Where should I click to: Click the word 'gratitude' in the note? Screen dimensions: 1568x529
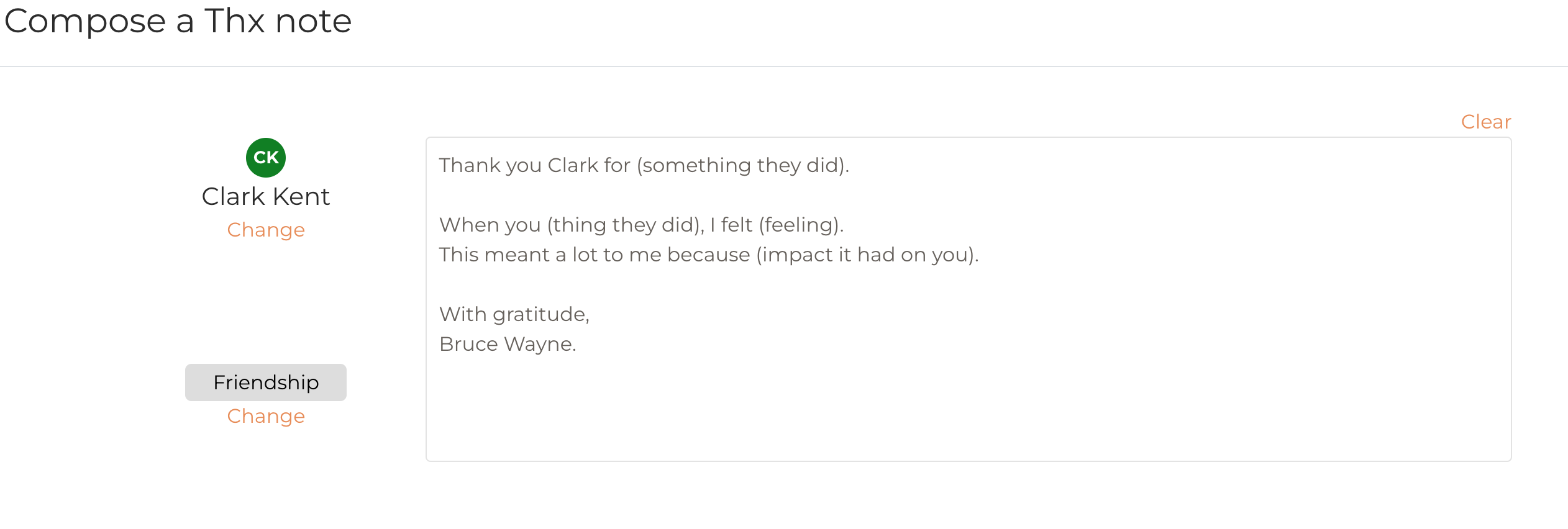coord(539,315)
